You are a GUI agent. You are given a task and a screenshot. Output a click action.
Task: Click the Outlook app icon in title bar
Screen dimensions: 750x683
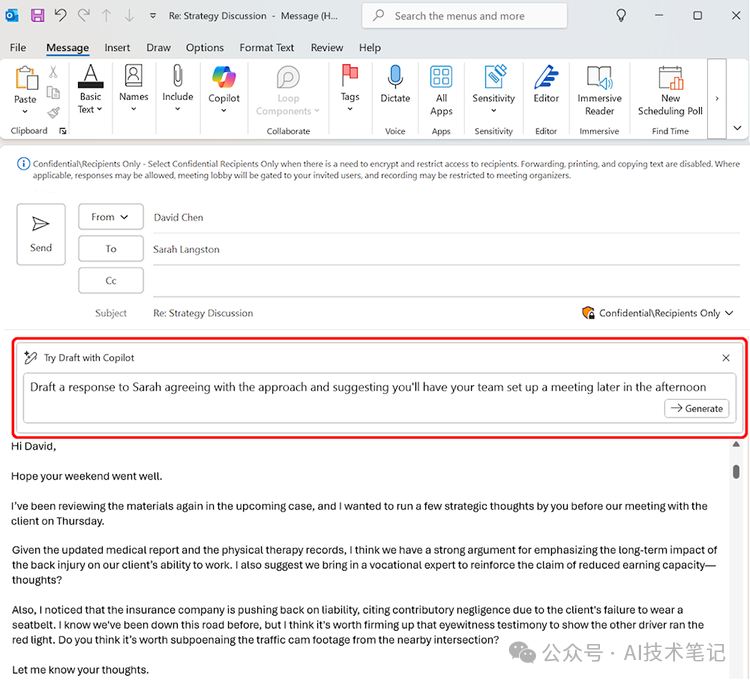click(x=12, y=15)
